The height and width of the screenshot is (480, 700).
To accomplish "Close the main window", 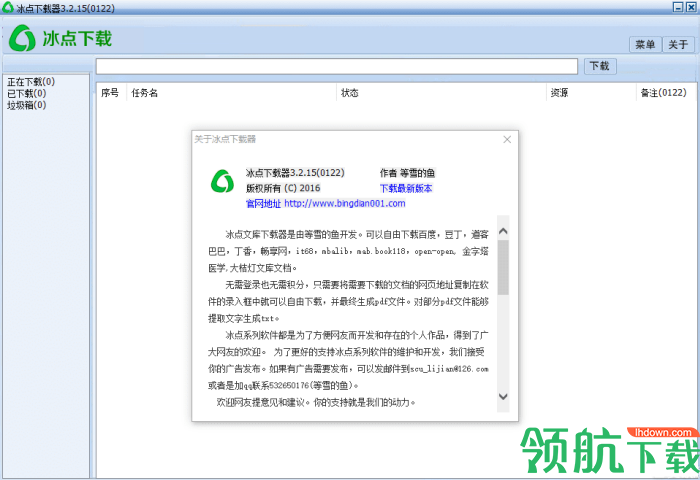I will tap(691, 7).
